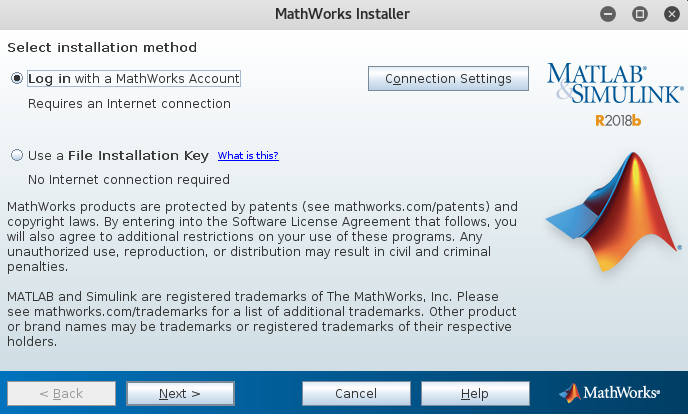Minimize the MathWorks Installer window
688x414 pixels.
coord(608,14)
